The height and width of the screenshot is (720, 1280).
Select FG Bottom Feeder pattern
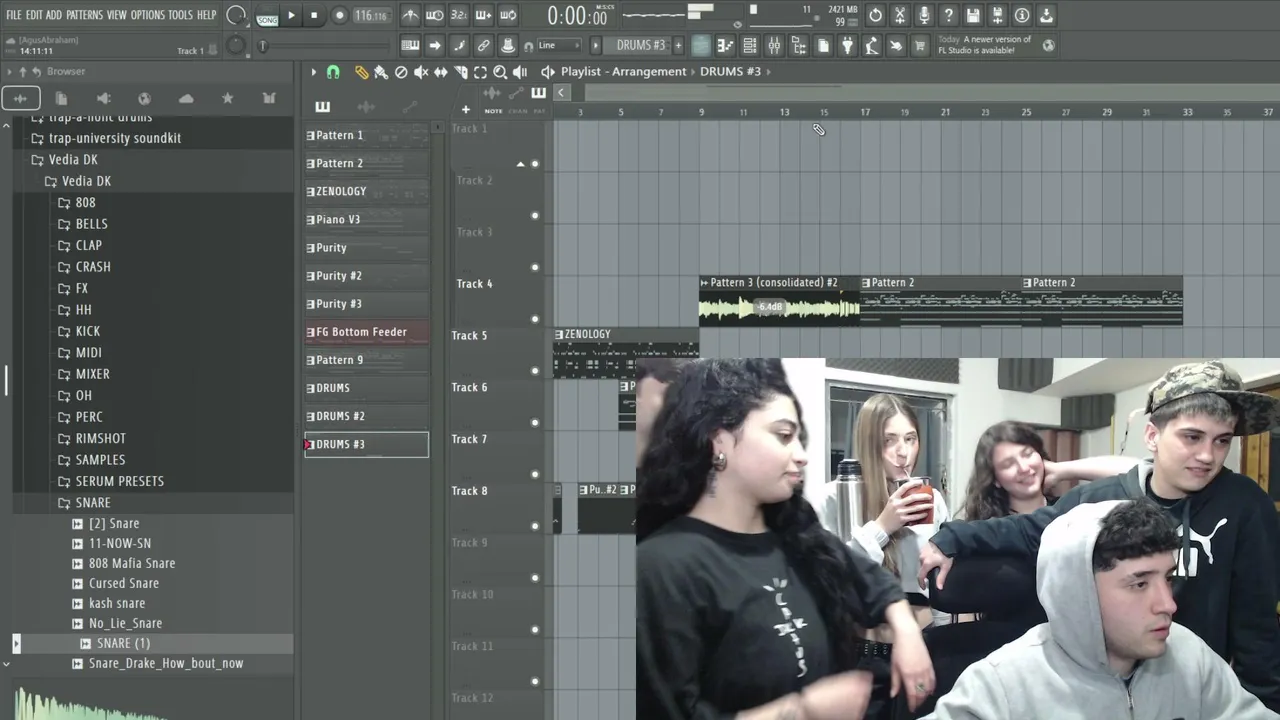click(366, 332)
